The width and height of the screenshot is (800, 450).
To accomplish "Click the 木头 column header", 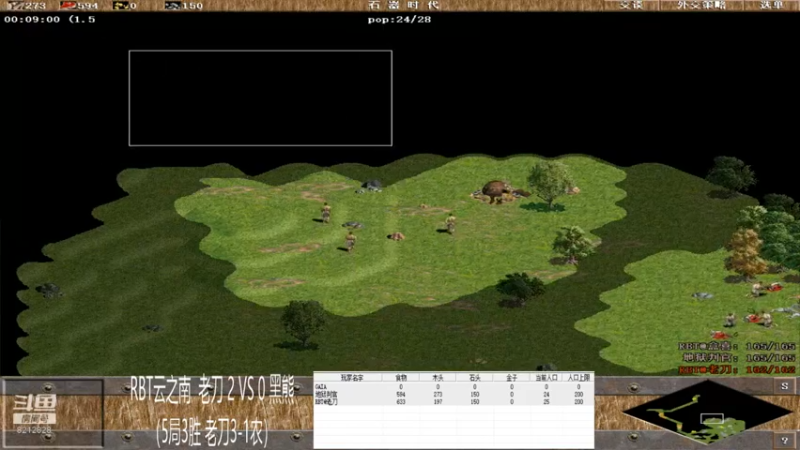I will (x=438, y=378).
